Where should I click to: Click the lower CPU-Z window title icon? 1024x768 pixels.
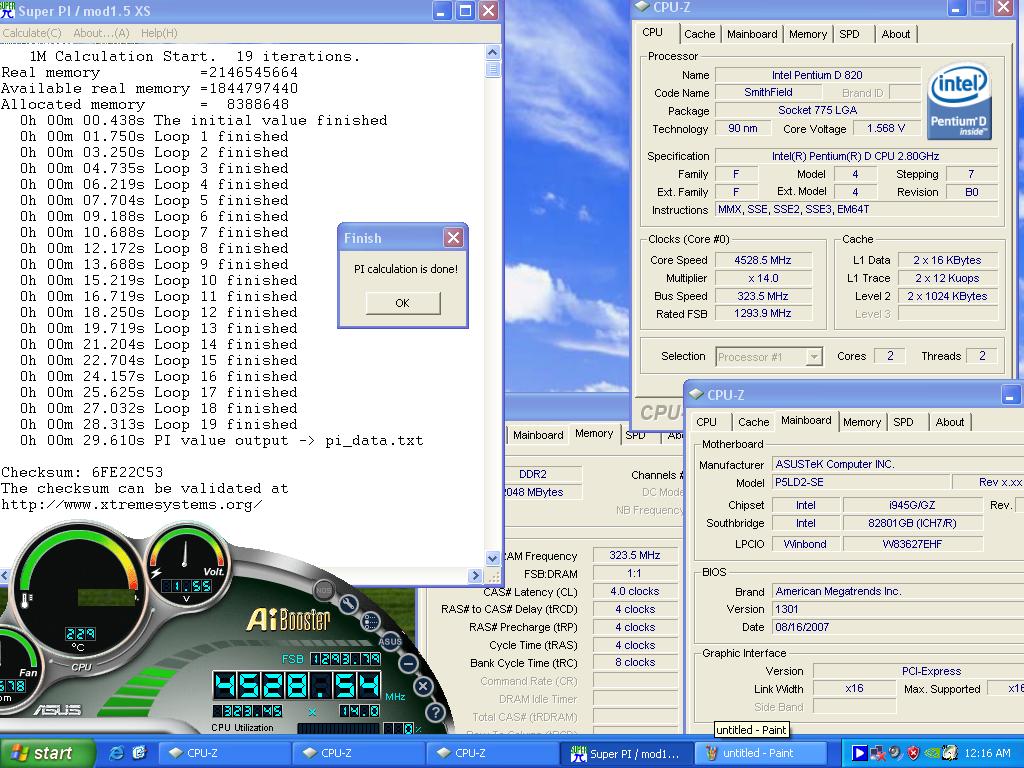(696, 394)
